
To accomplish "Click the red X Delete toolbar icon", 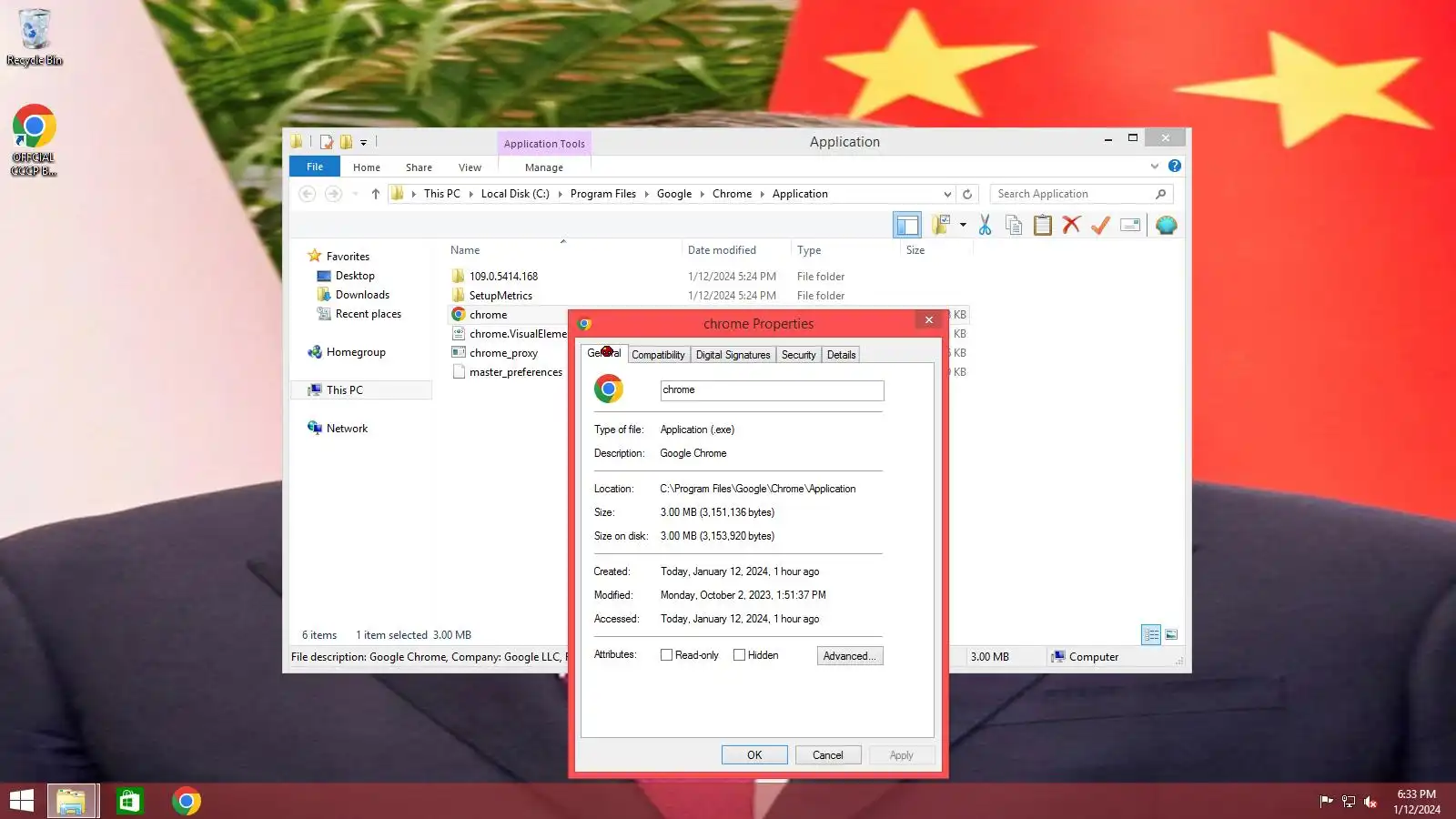I will 1071,225.
